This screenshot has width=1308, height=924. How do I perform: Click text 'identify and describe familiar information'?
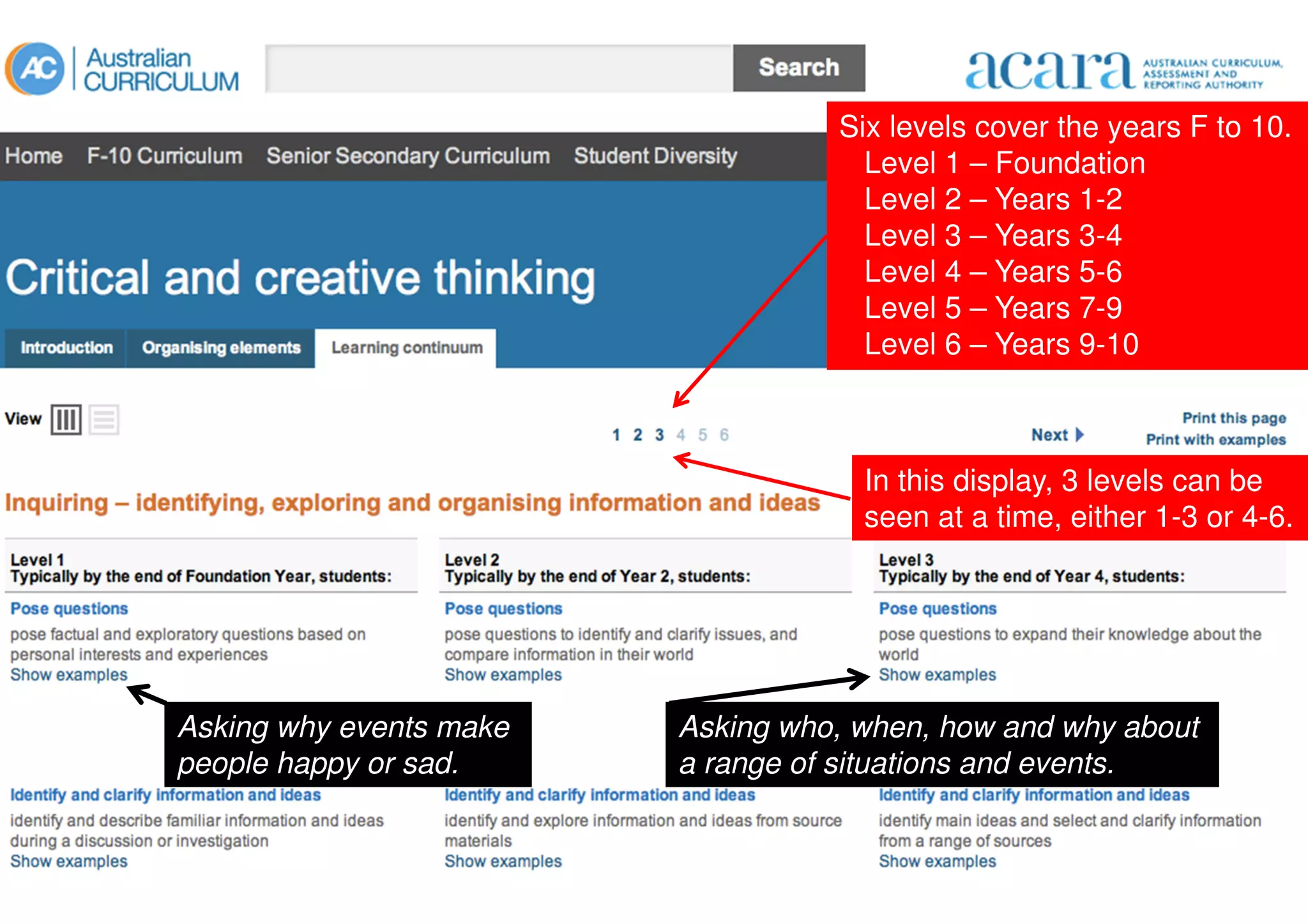[158, 821]
